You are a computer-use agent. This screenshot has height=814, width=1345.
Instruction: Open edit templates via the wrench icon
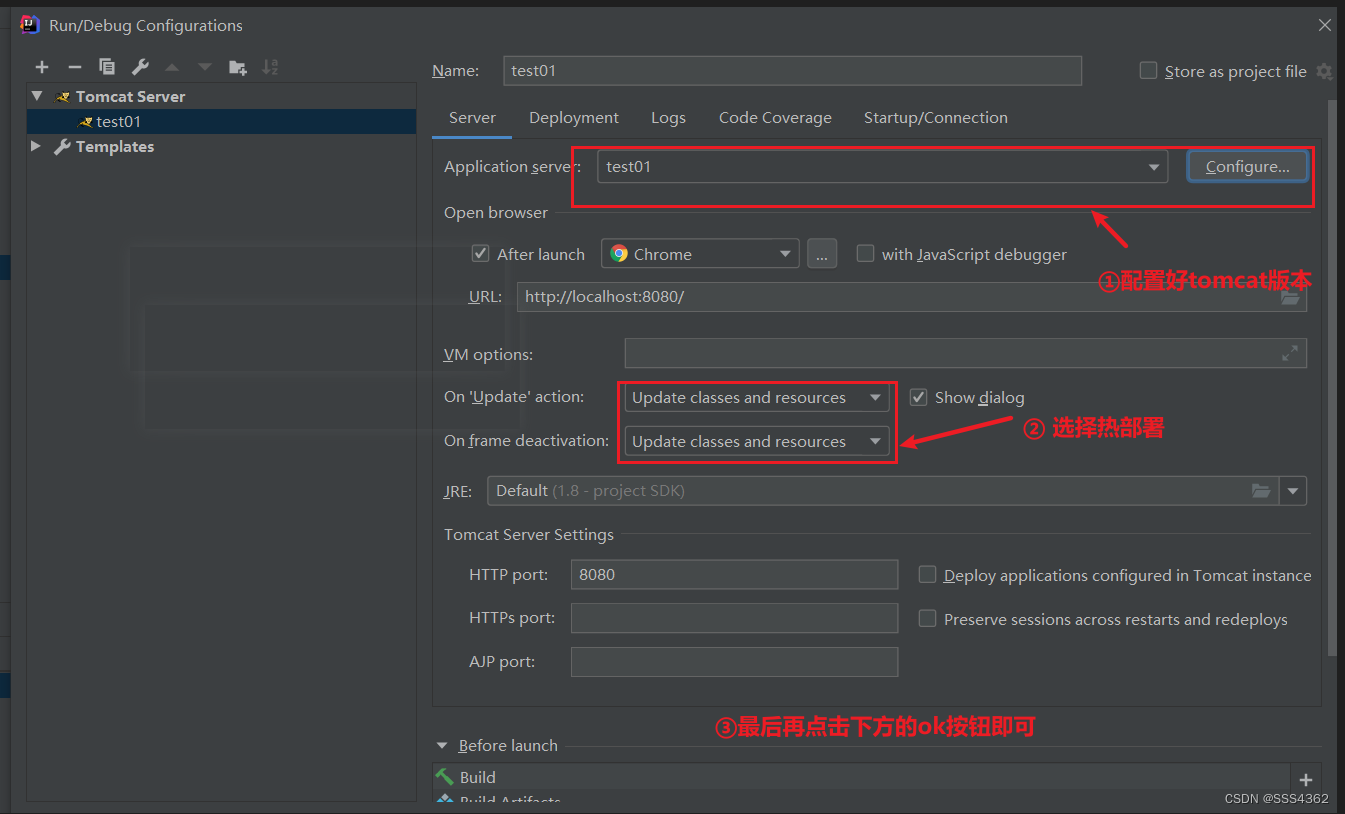coord(140,67)
